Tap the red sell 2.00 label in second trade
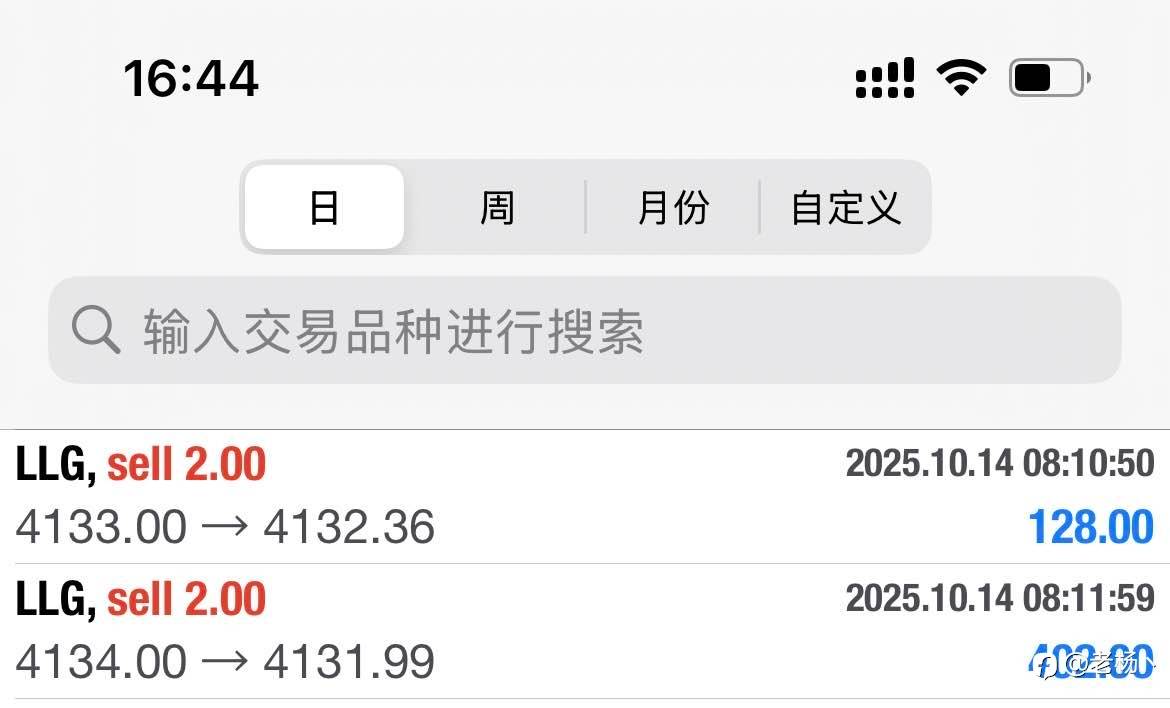This screenshot has width=1170, height=708. (x=187, y=599)
